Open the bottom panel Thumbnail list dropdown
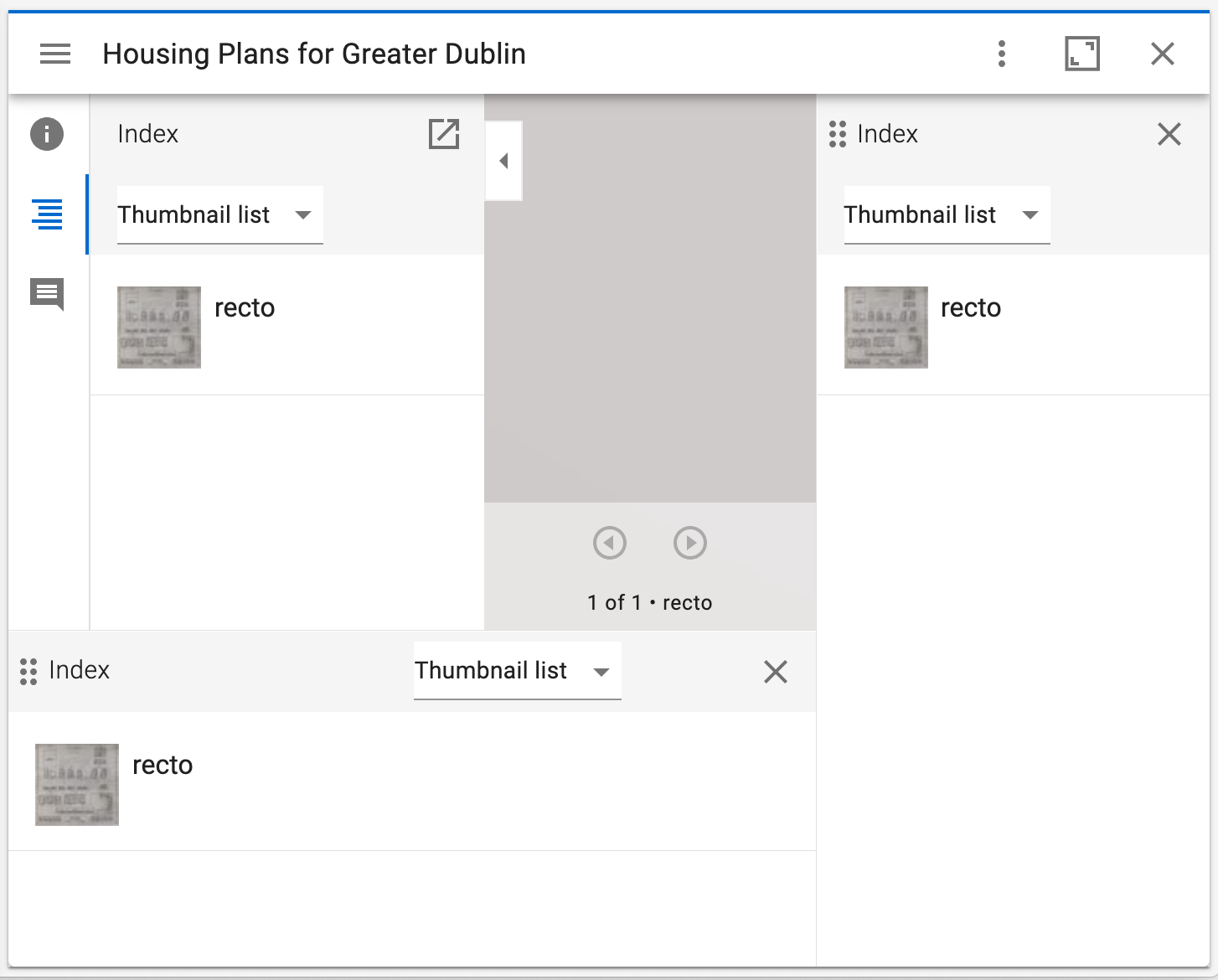The height and width of the screenshot is (980, 1218). (x=516, y=671)
